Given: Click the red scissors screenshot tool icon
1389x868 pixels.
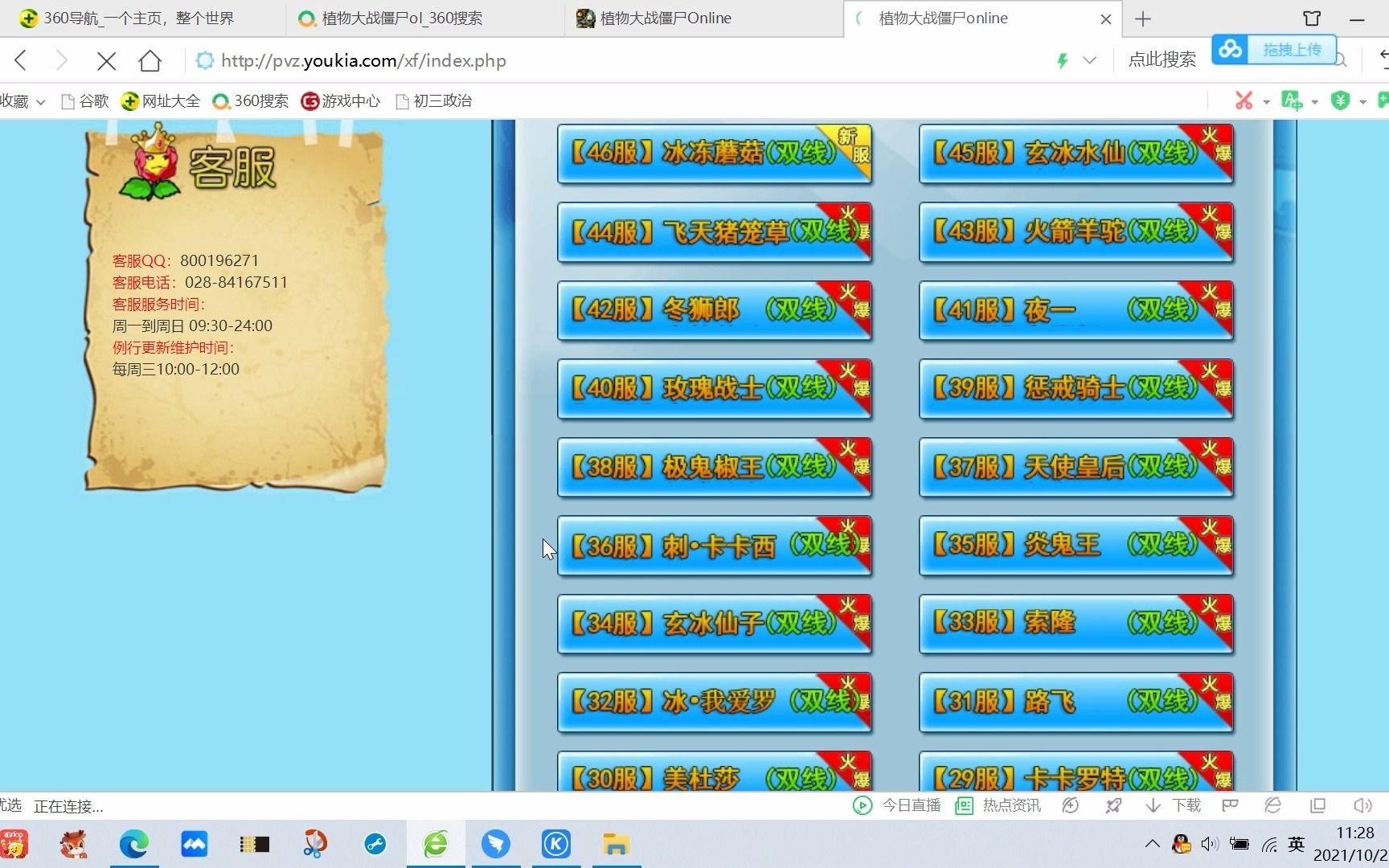Looking at the screenshot, I should point(1244,100).
